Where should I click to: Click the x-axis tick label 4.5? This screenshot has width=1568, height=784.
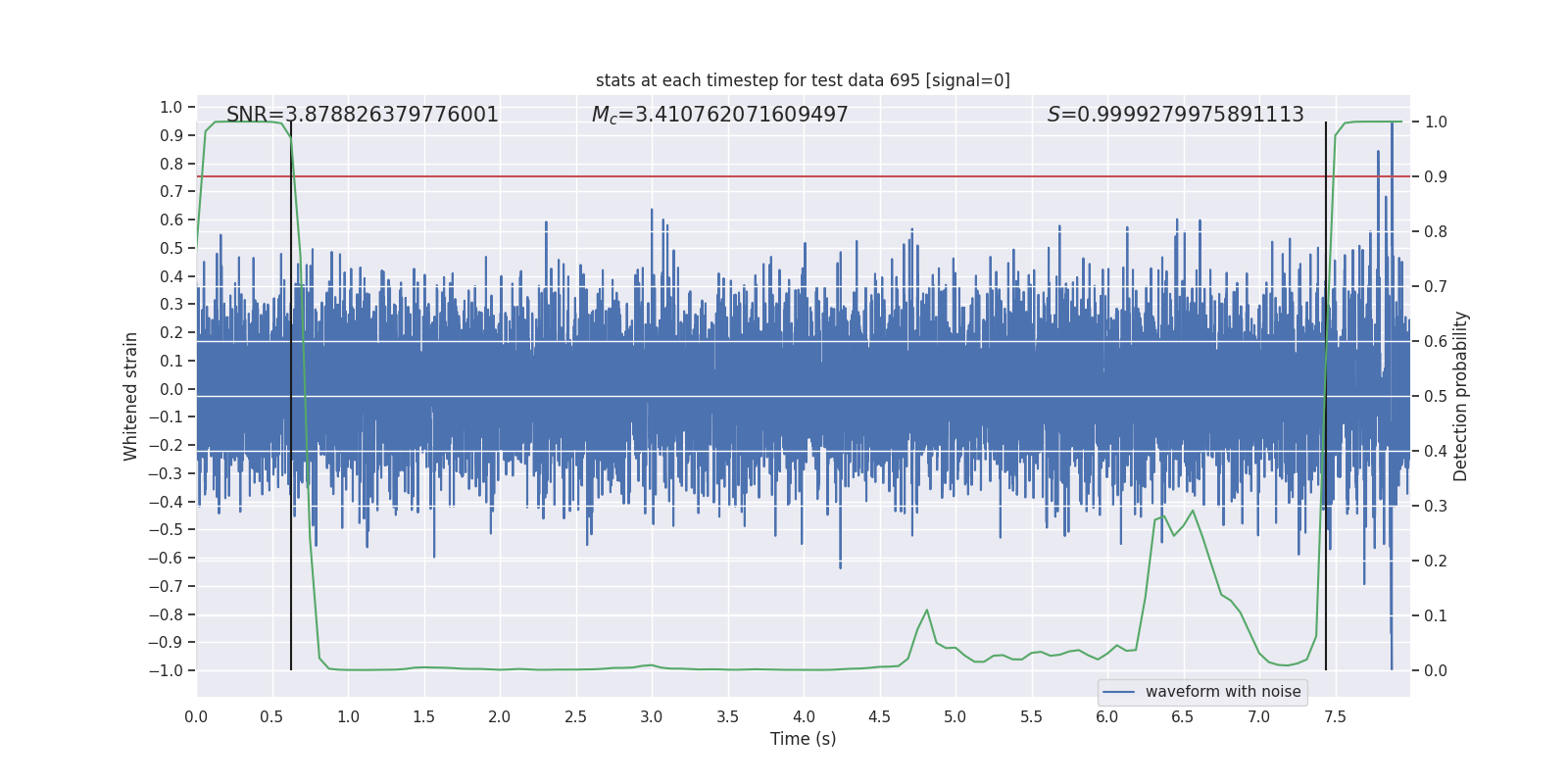tap(879, 716)
